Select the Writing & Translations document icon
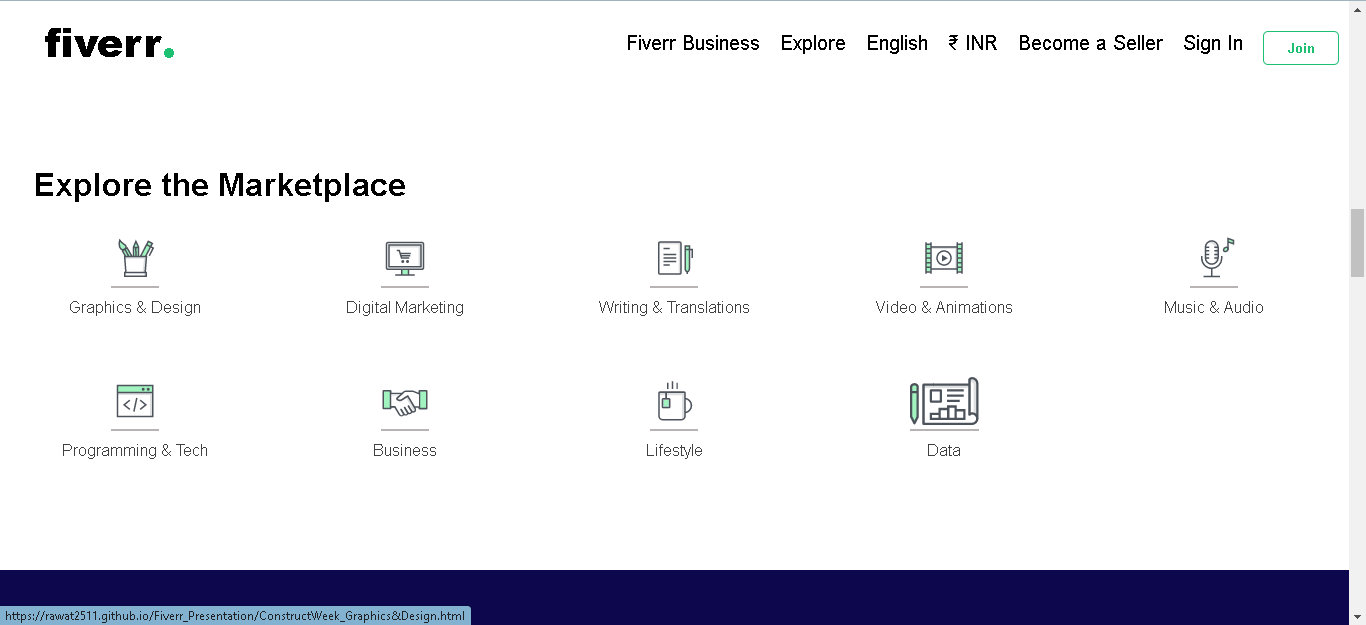Viewport: 1366px width, 625px height. pos(674,258)
